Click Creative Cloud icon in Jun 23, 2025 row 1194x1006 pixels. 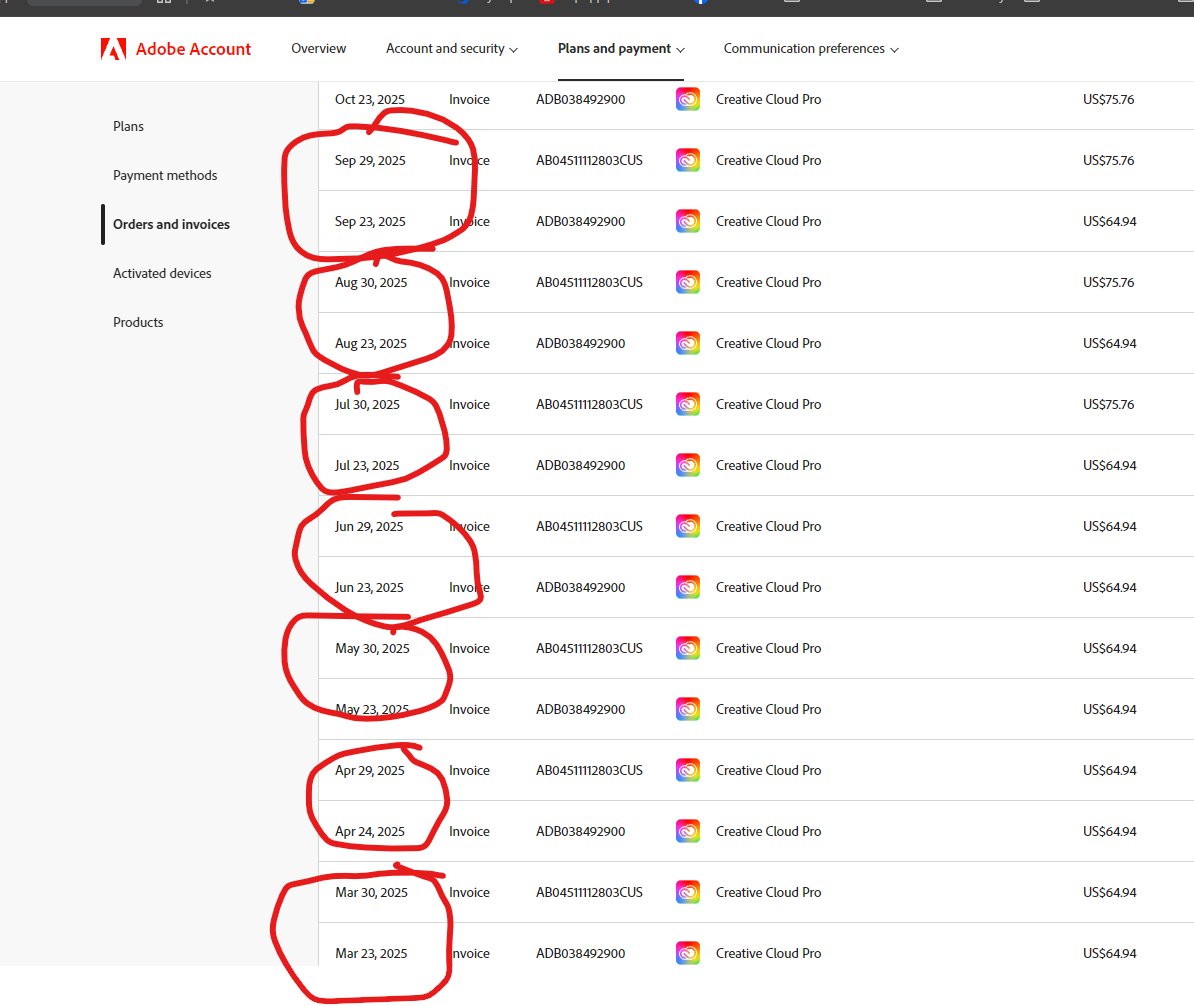point(688,587)
